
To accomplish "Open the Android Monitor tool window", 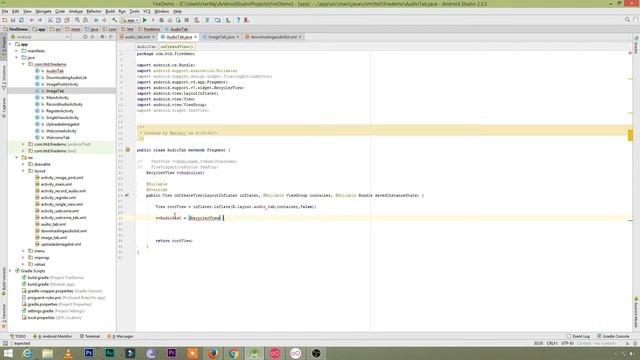I will click(52, 336).
